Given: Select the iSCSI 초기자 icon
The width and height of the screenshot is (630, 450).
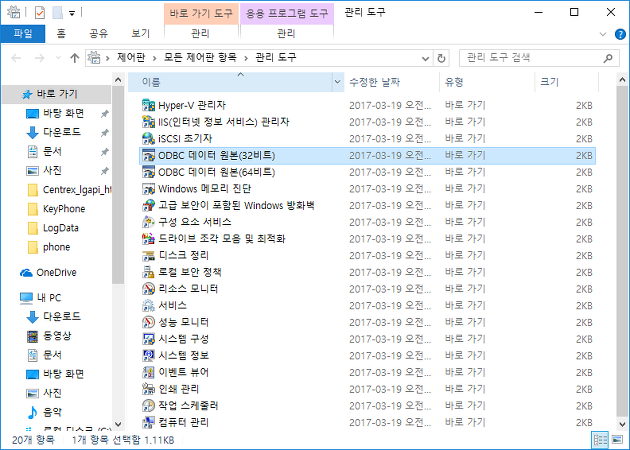Looking at the screenshot, I should [x=148, y=139].
